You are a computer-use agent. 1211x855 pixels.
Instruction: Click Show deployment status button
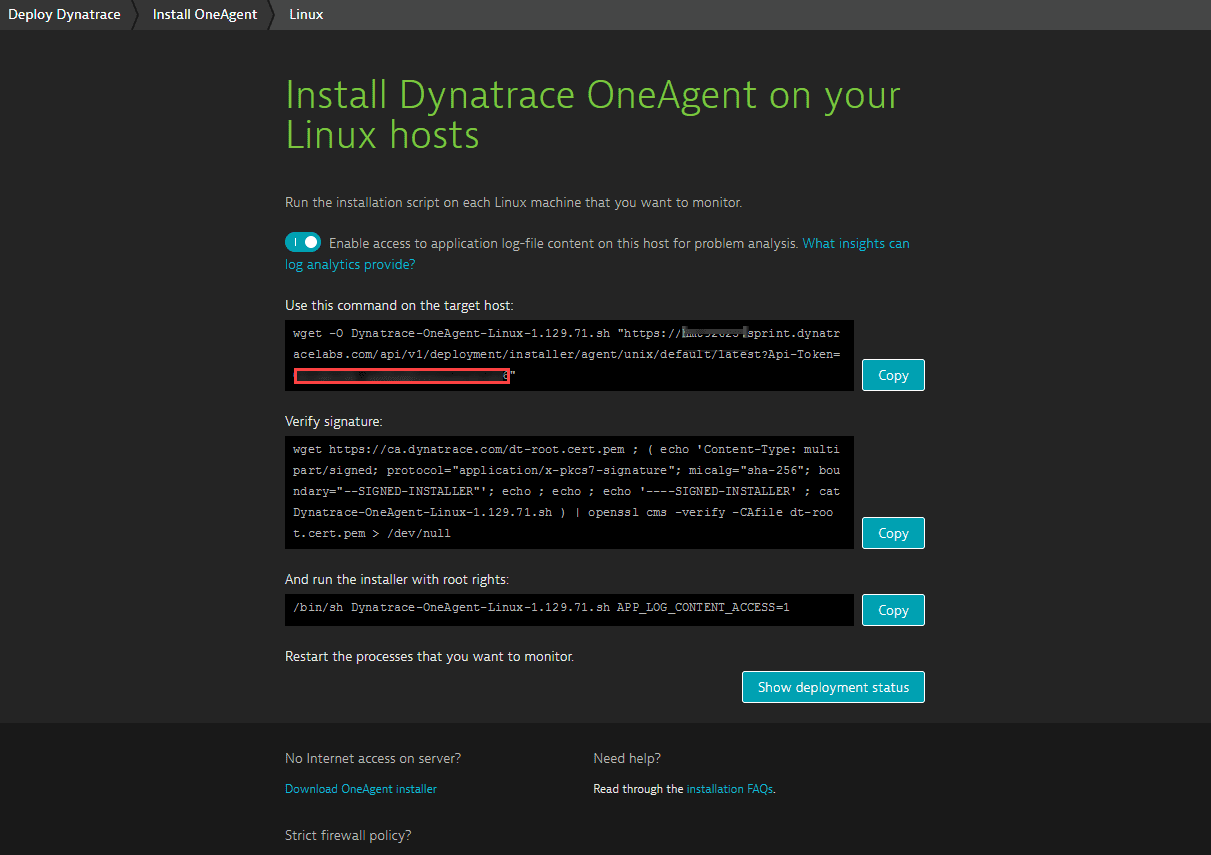pyautogui.click(x=833, y=687)
